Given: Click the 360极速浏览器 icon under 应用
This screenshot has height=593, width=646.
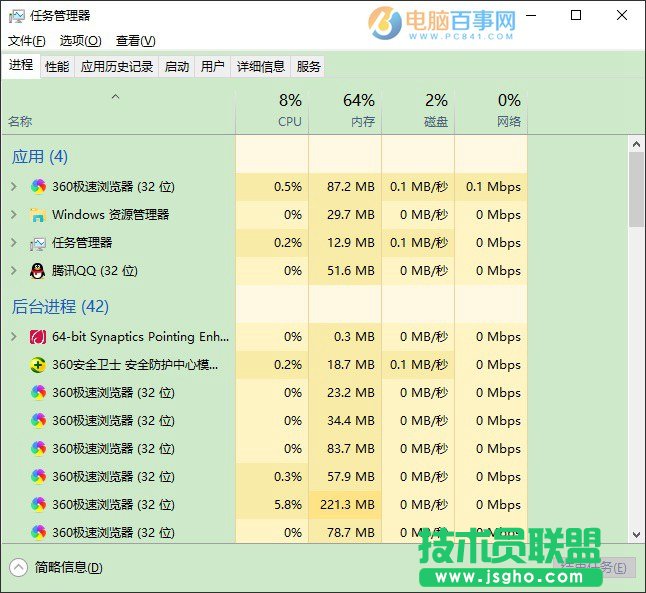Looking at the screenshot, I should 38,187.
